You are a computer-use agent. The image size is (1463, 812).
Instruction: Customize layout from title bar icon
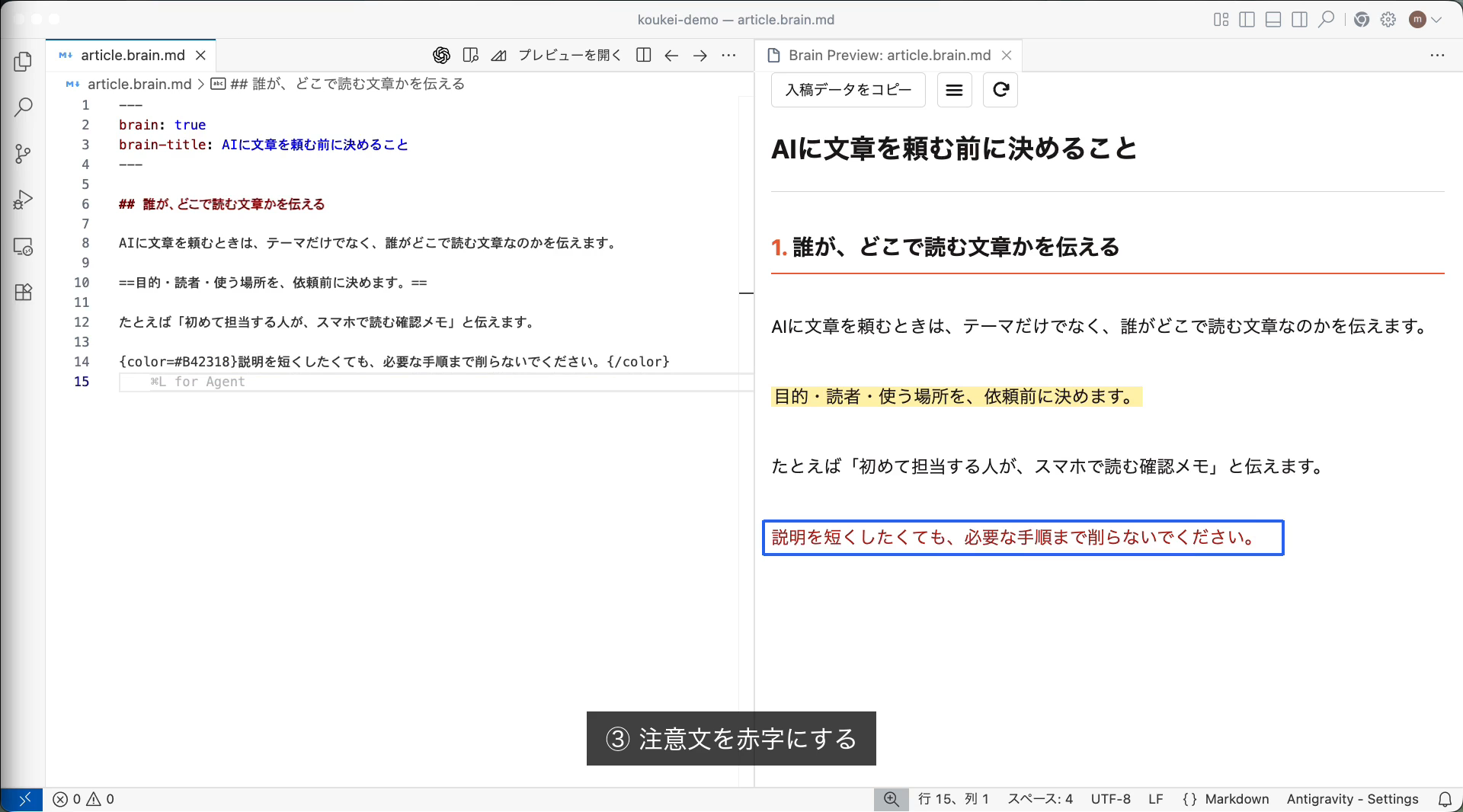tap(1221, 20)
